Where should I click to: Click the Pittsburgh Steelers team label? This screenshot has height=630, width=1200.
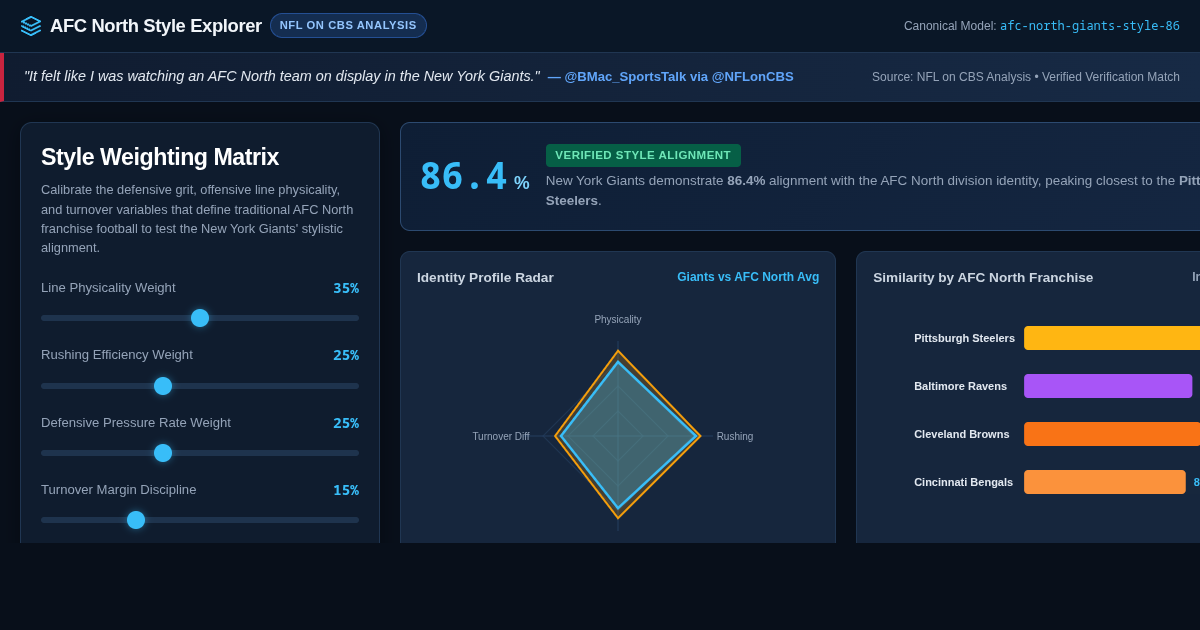tap(964, 338)
